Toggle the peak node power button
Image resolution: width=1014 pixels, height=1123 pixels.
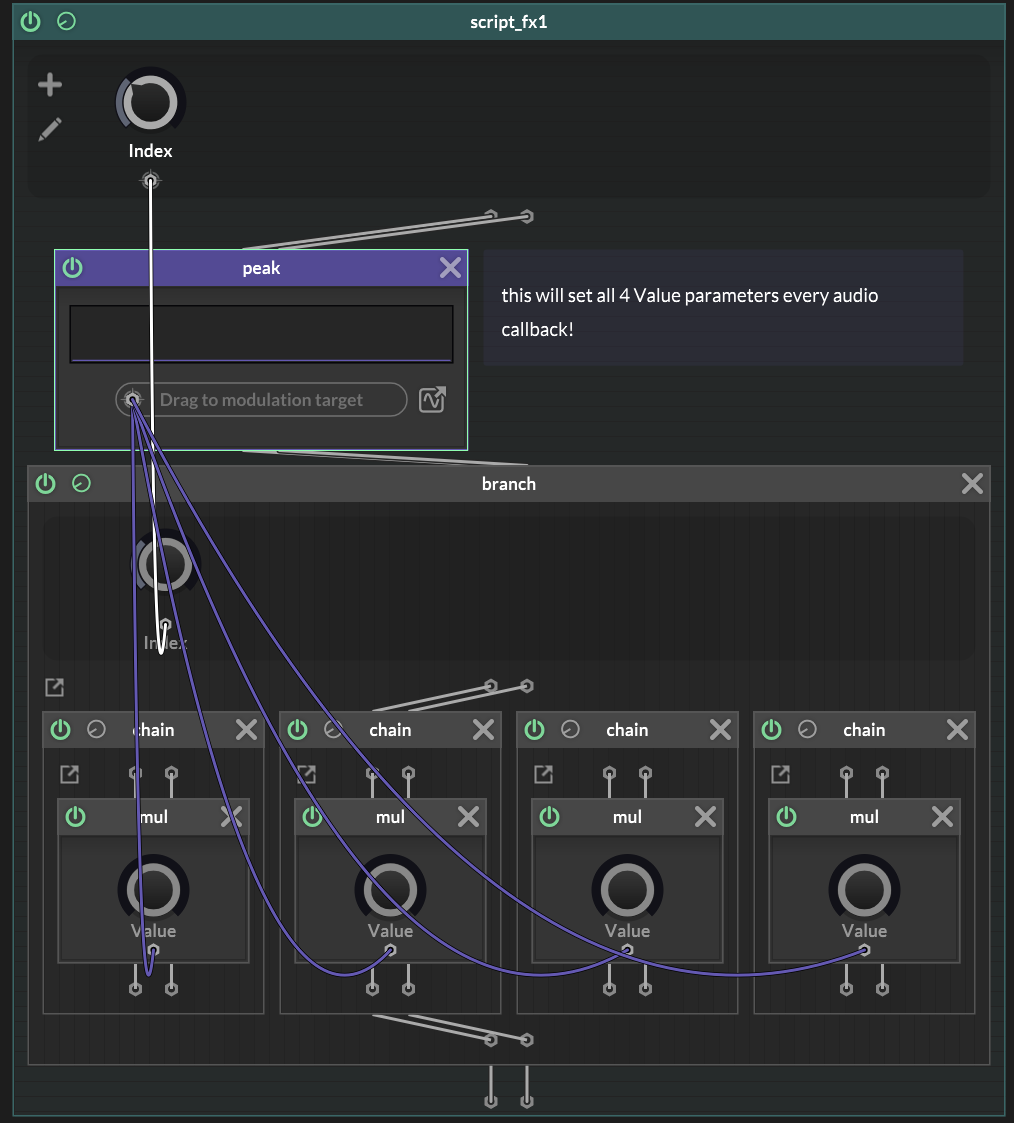(73, 268)
